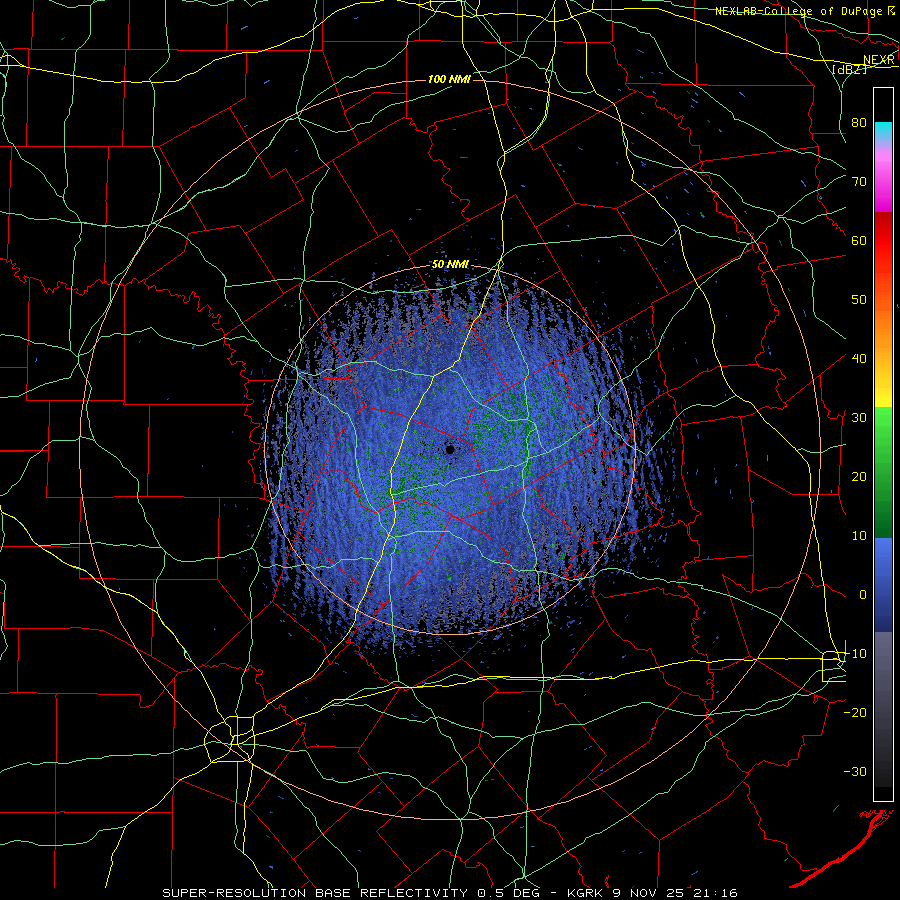The height and width of the screenshot is (900, 900).
Task: Click the -20 value on the dBZ scale
Action: tap(855, 712)
